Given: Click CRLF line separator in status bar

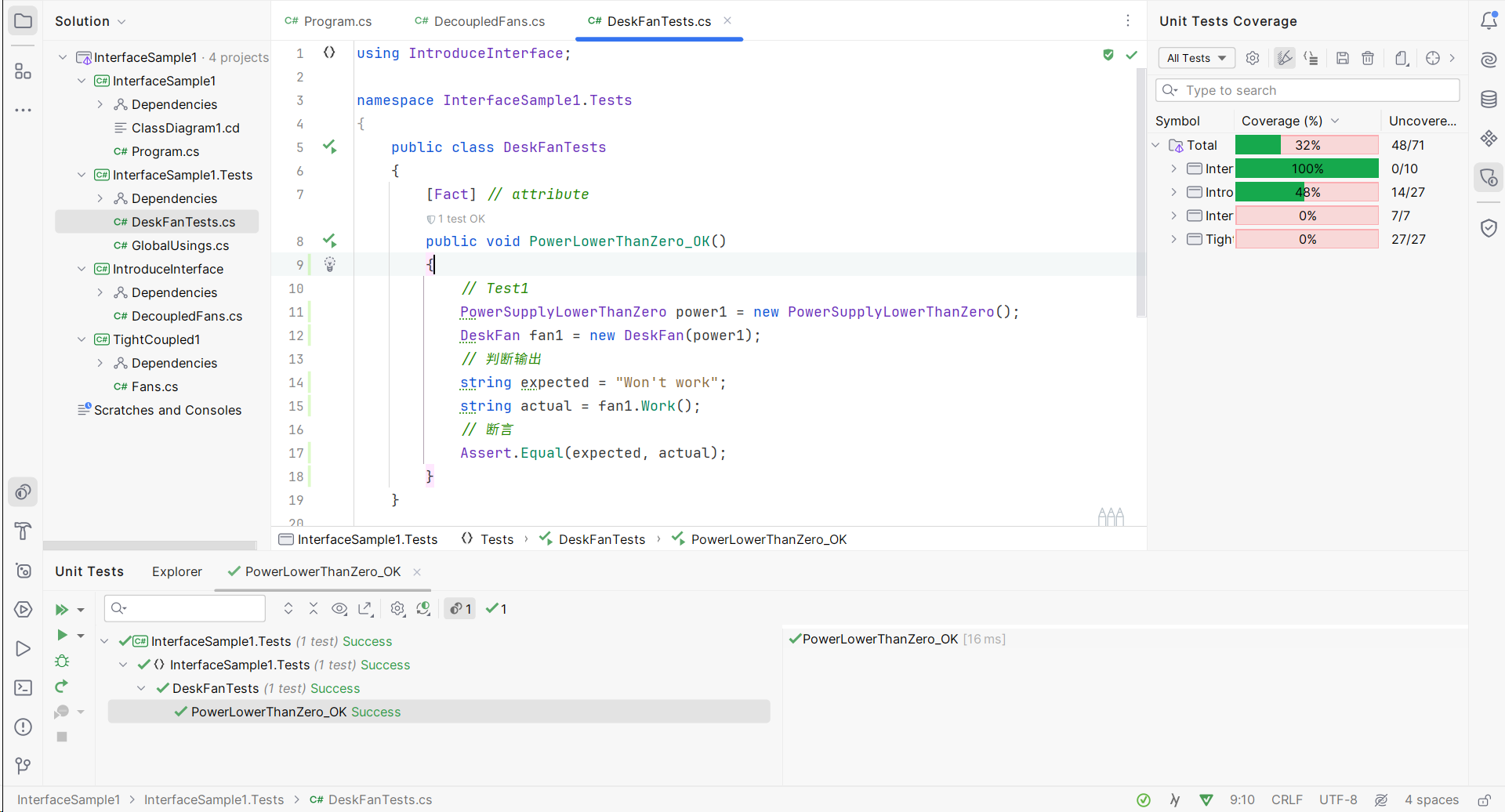Looking at the screenshot, I should pos(1287,799).
